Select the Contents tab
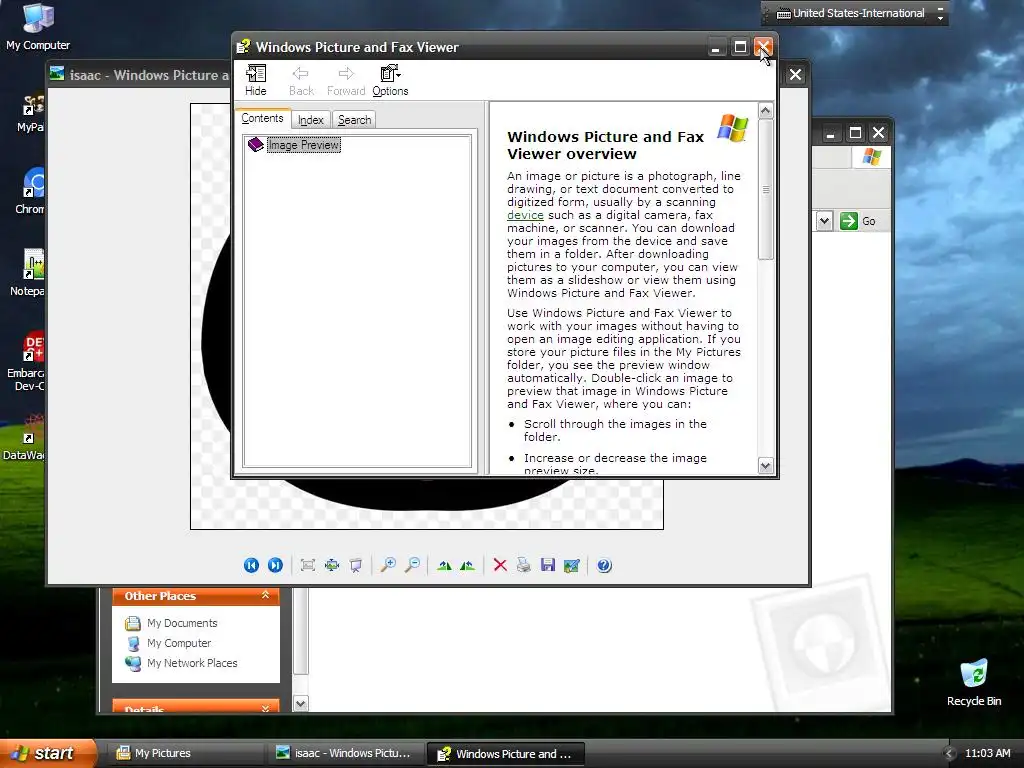 click(x=262, y=118)
